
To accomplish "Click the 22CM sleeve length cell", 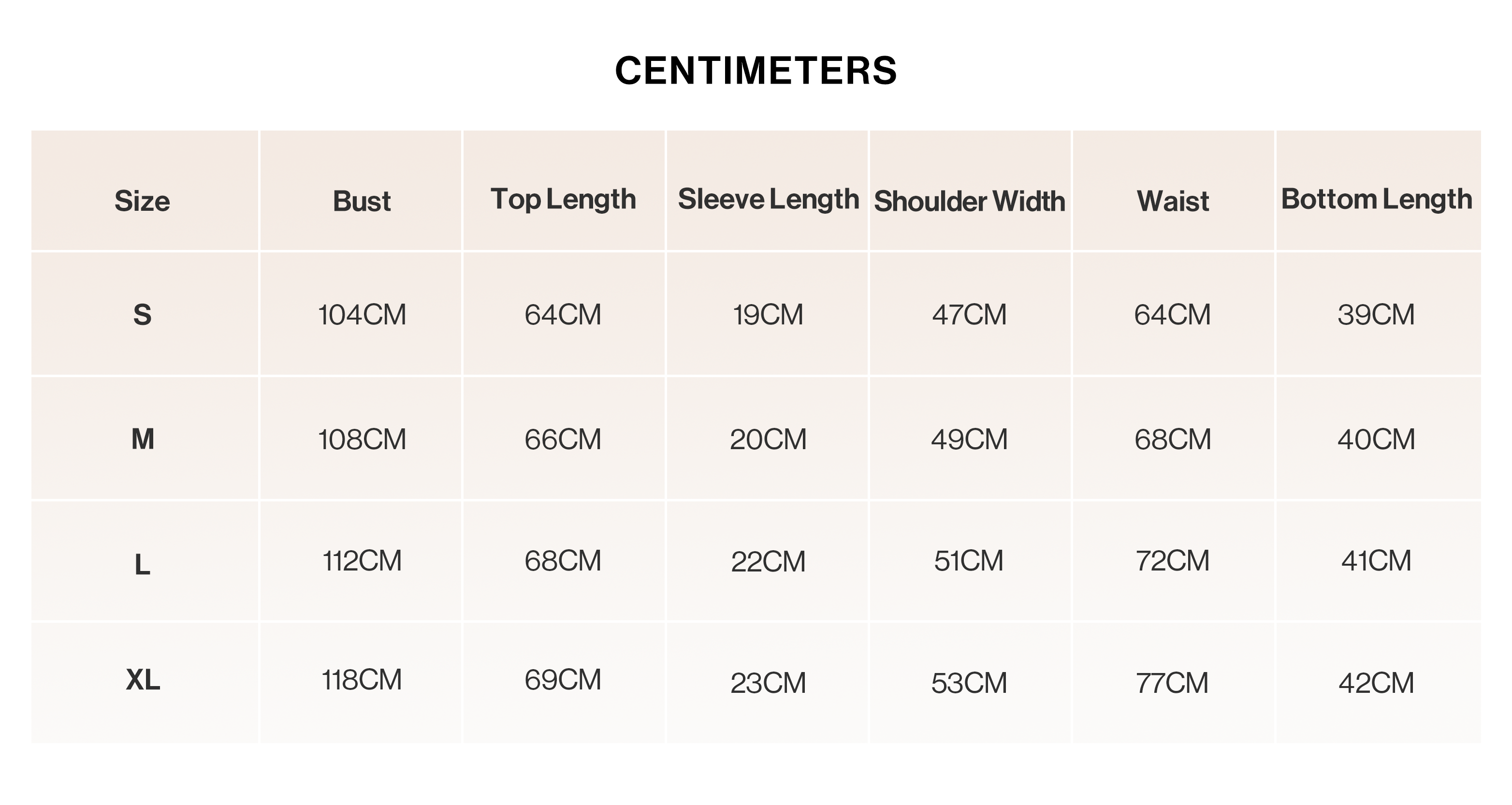I will click(x=769, y=561).
